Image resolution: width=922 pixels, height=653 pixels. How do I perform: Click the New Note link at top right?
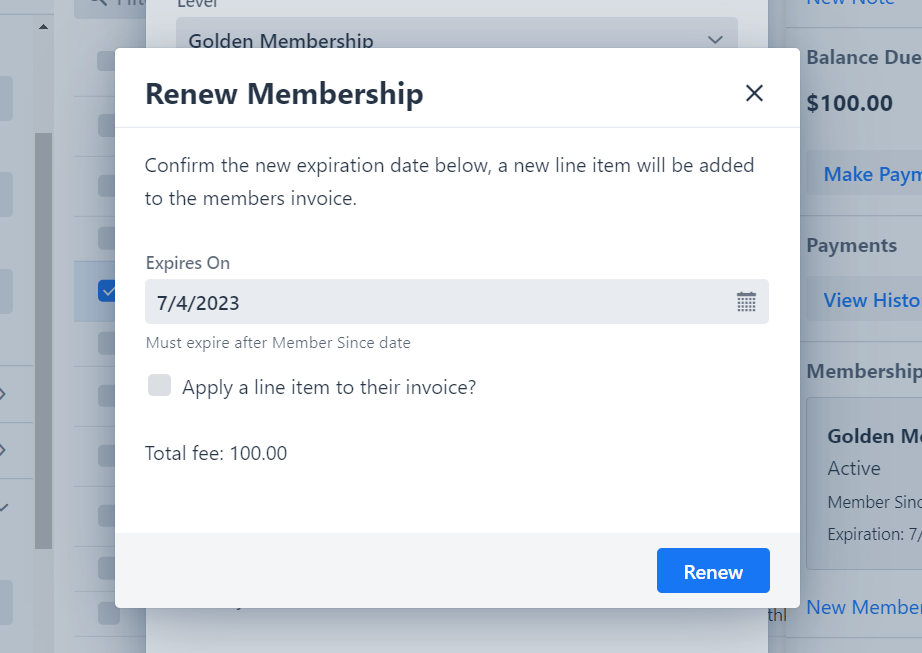click(850, 2)
